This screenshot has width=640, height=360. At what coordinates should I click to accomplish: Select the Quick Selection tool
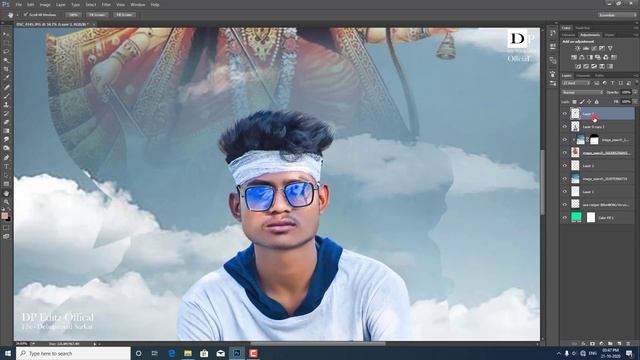pyautogui.click(x=6, y=60)
